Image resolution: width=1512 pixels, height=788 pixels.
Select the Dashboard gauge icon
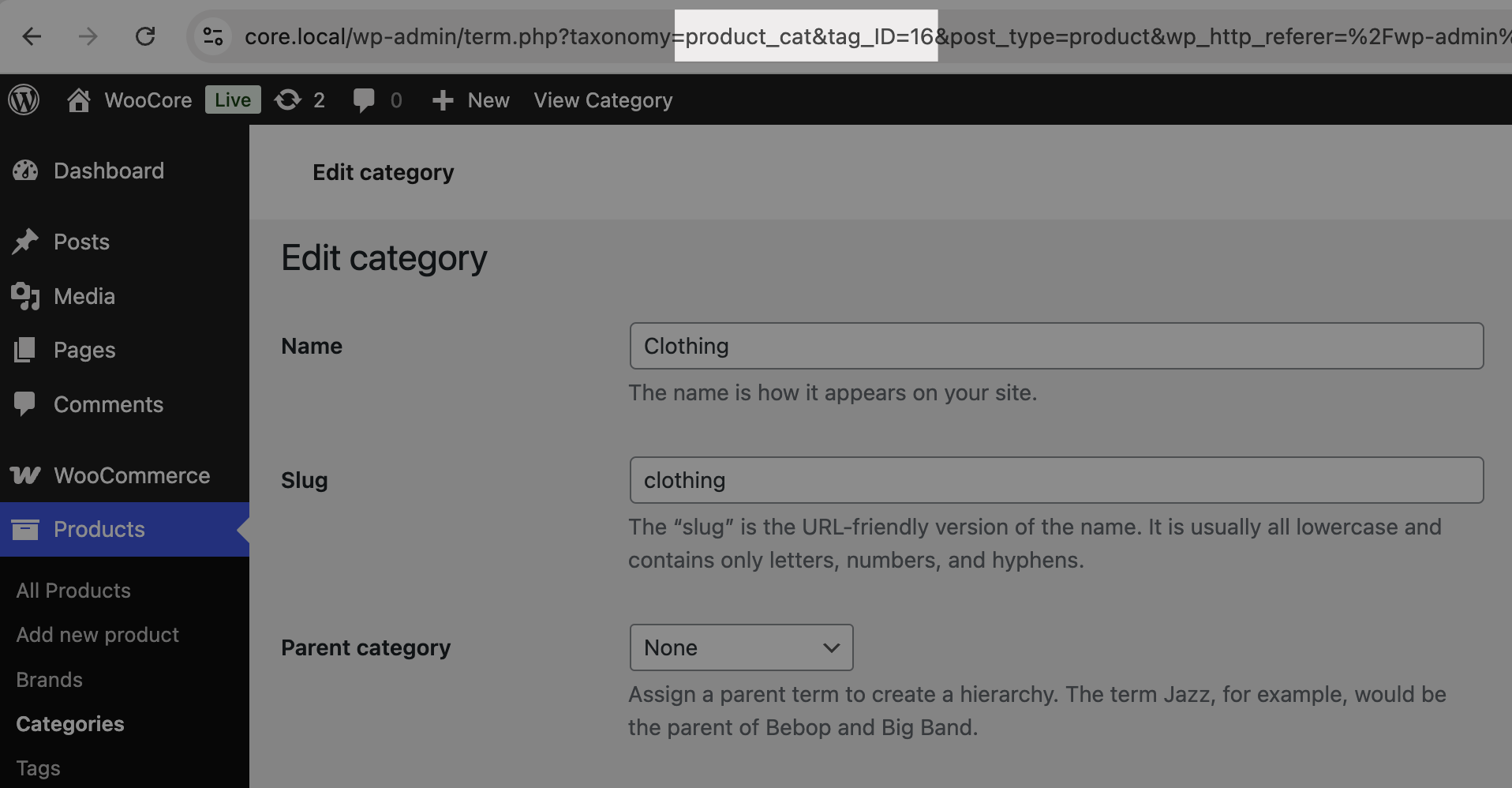[26, 171]
